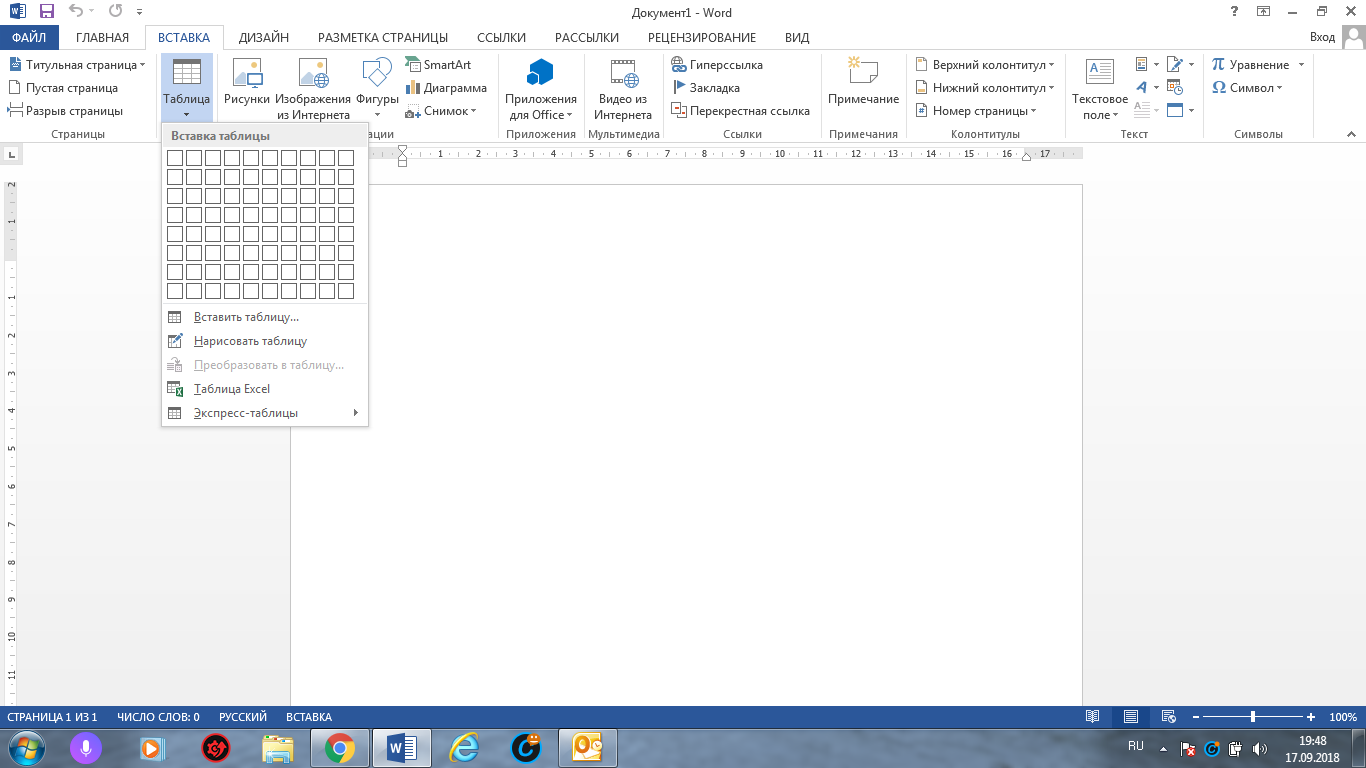Undo the last action
Screen dimensions: 1366x768
point(76,12)
